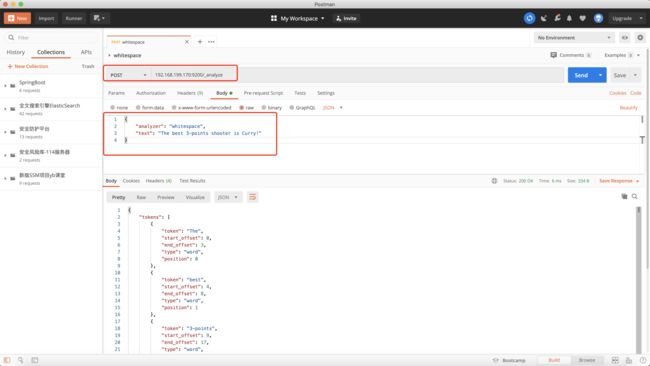Click the Bootcamp icon in status bar
Image resolution: width=650 pixels, height=366 pixels.
(x=495, y=360)
